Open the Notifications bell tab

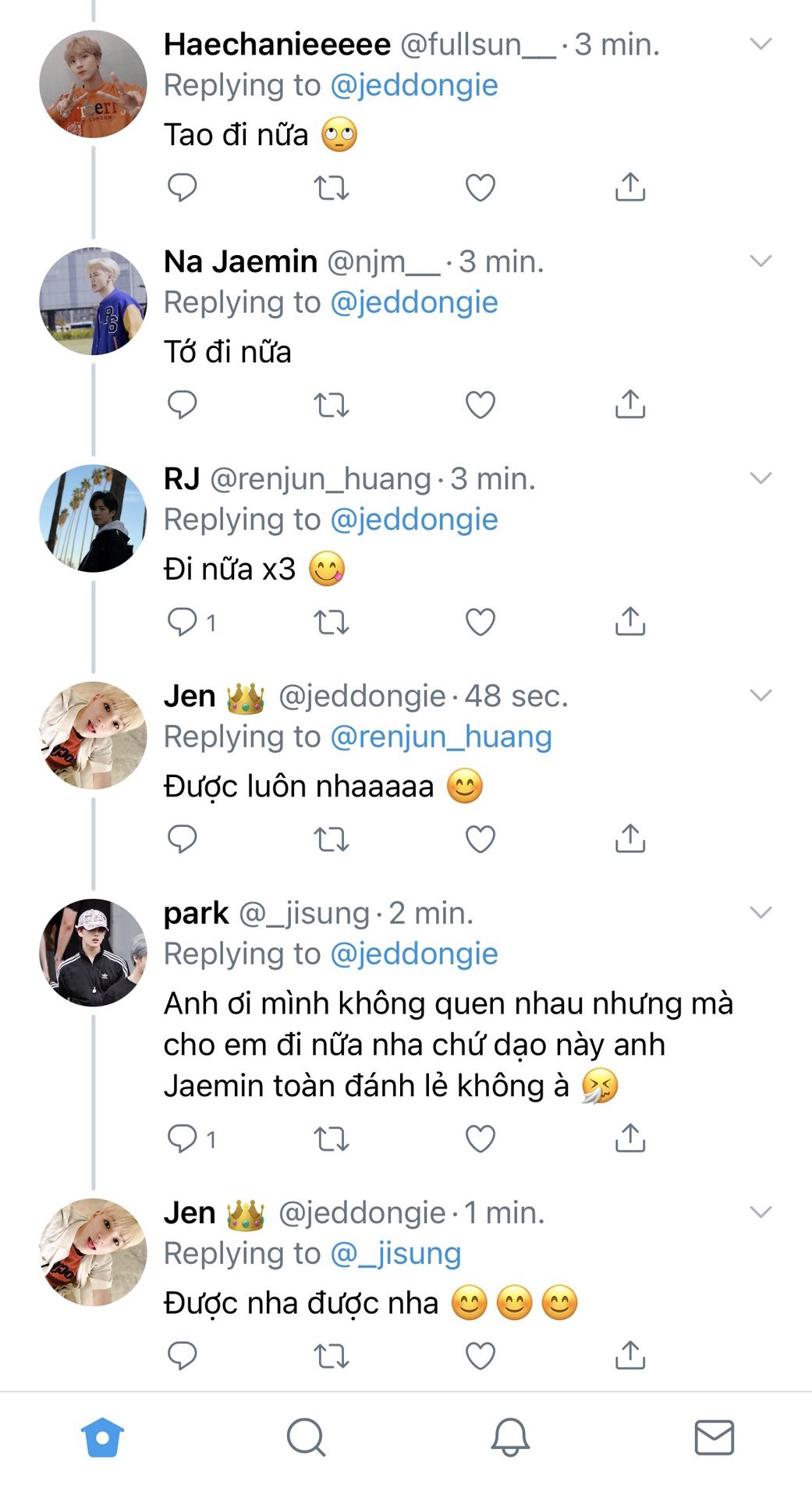tap(510, 1437)
